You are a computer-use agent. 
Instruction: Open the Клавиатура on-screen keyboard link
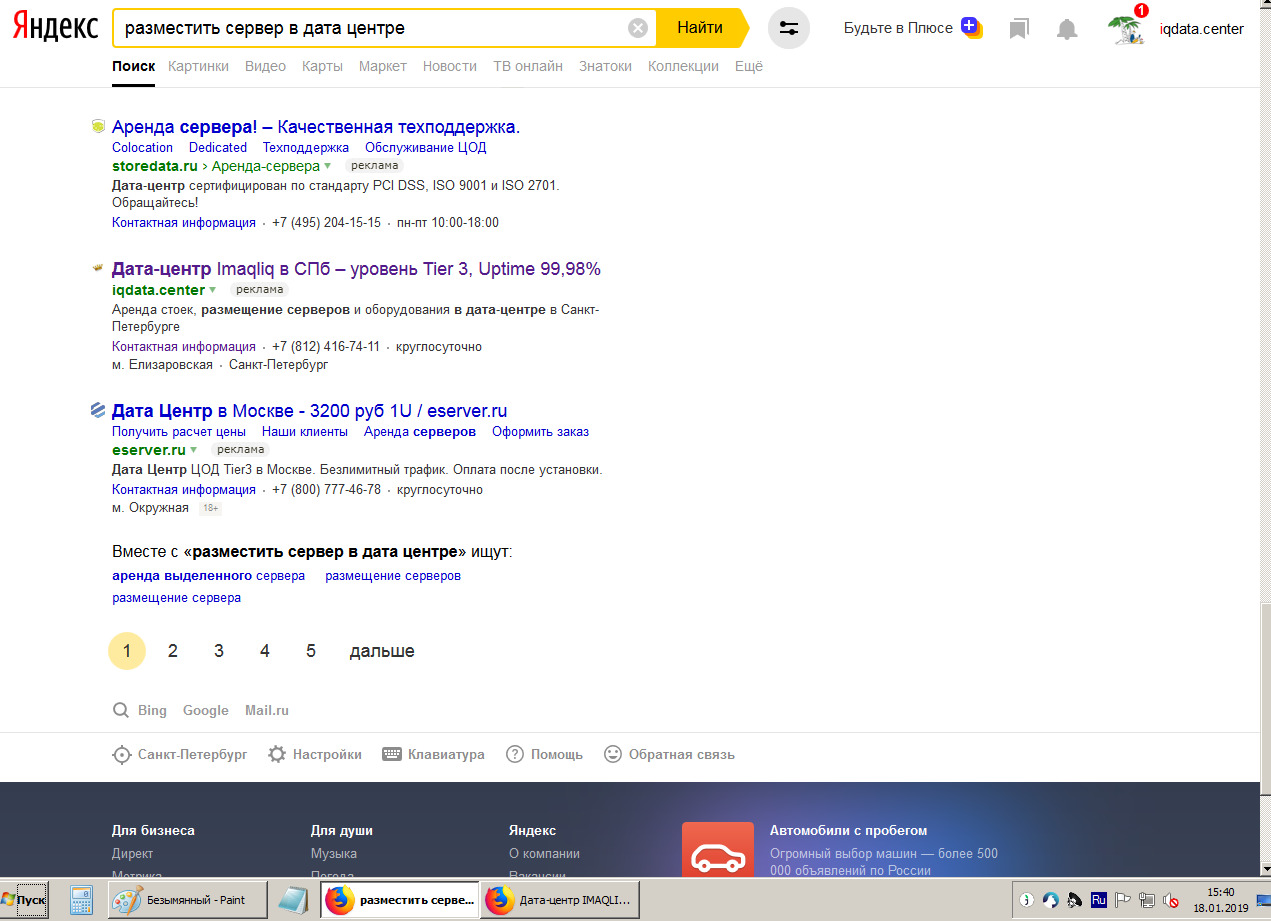(434, 754)
